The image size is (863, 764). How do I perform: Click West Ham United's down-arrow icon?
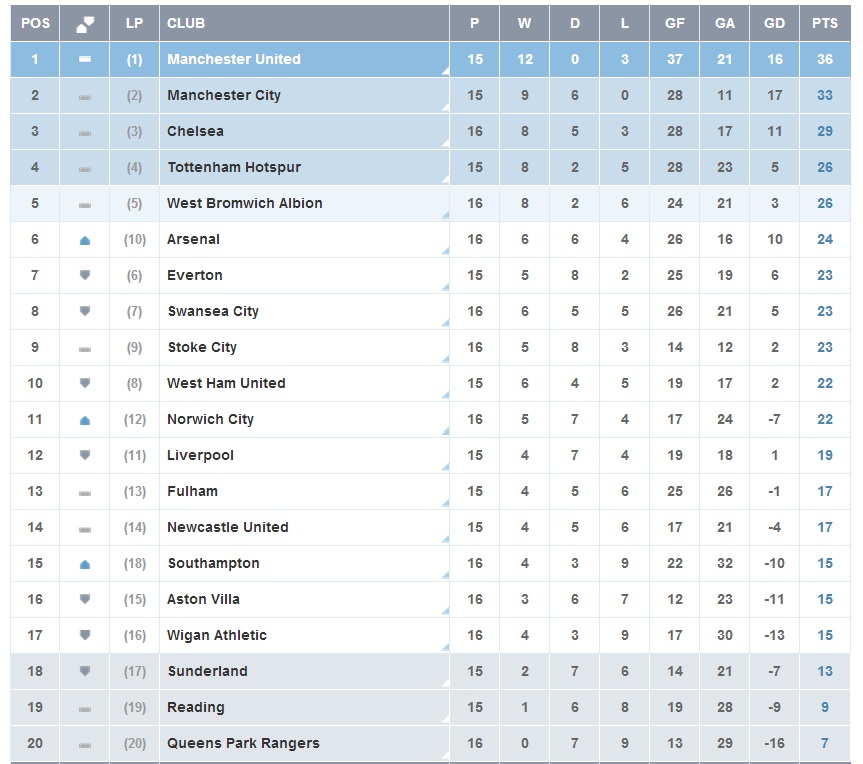[x=85, y=383]
